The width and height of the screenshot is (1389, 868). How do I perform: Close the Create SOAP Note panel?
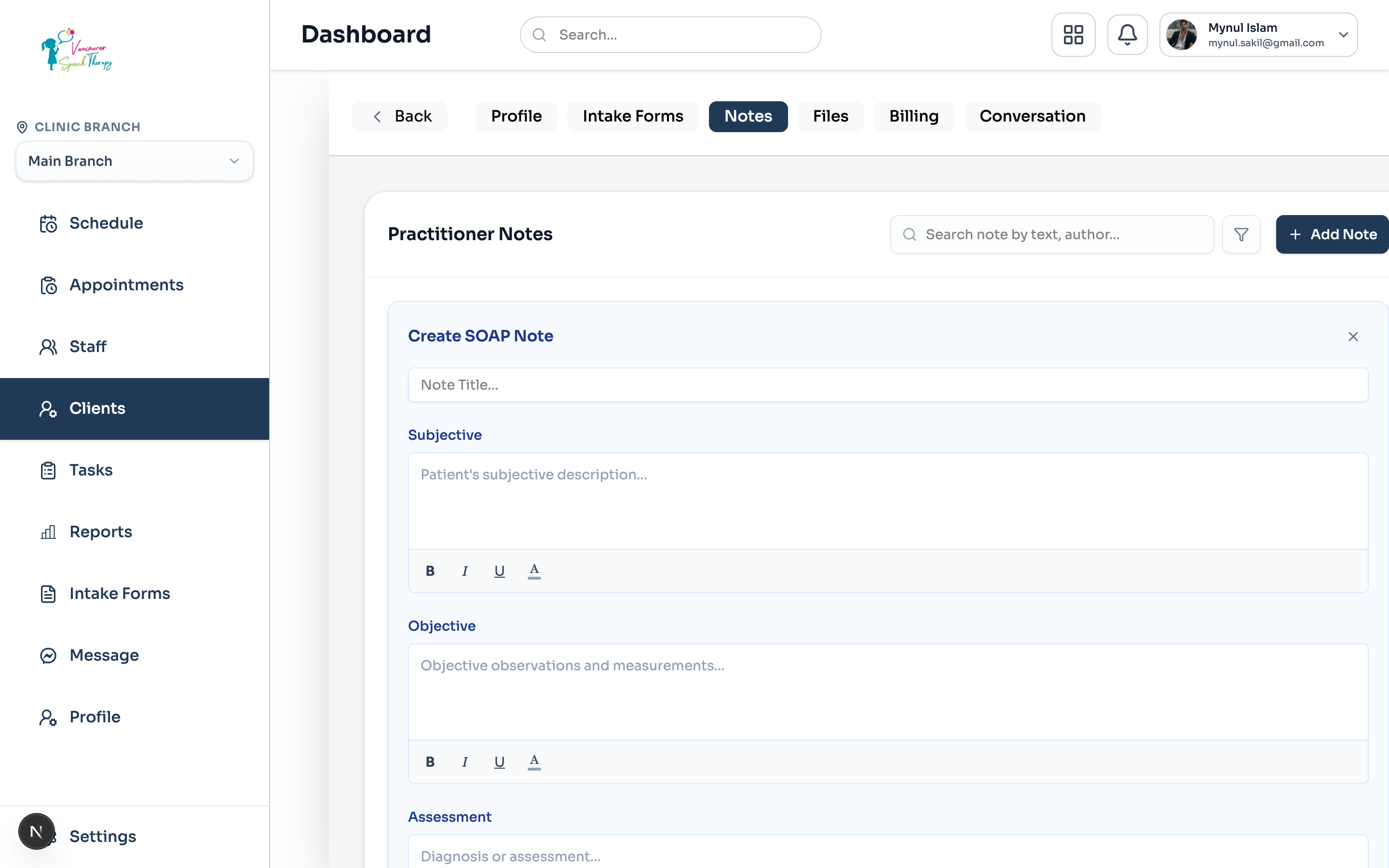point(1353,337)
